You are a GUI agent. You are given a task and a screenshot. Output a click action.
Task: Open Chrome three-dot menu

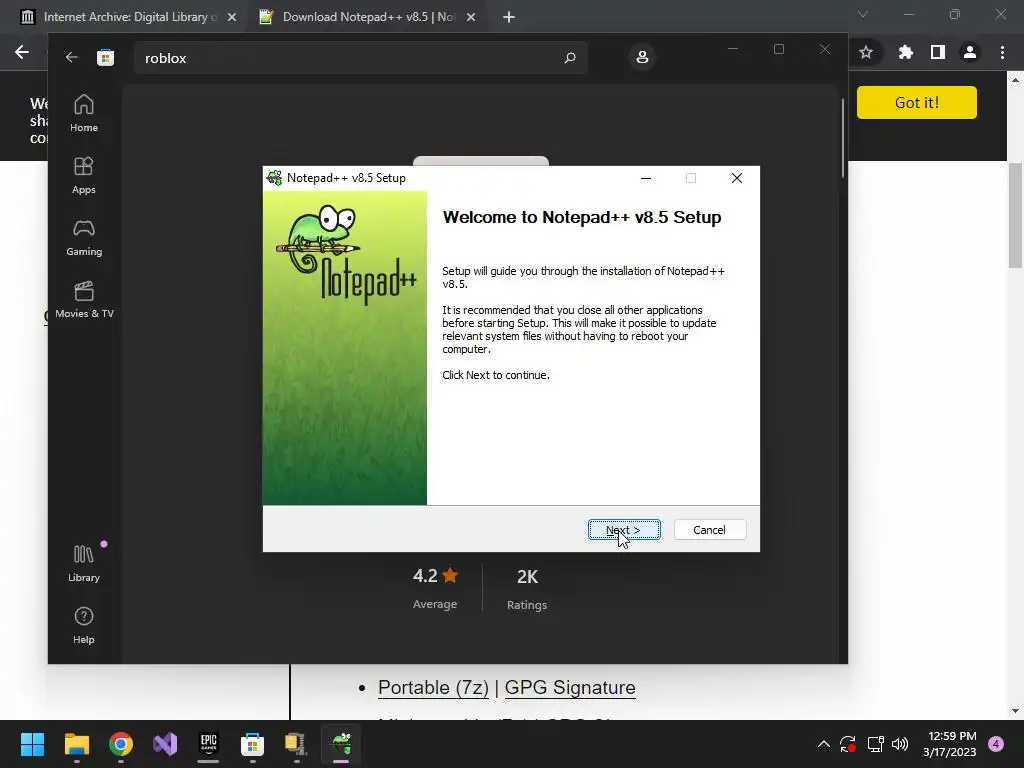(1002, 52)
